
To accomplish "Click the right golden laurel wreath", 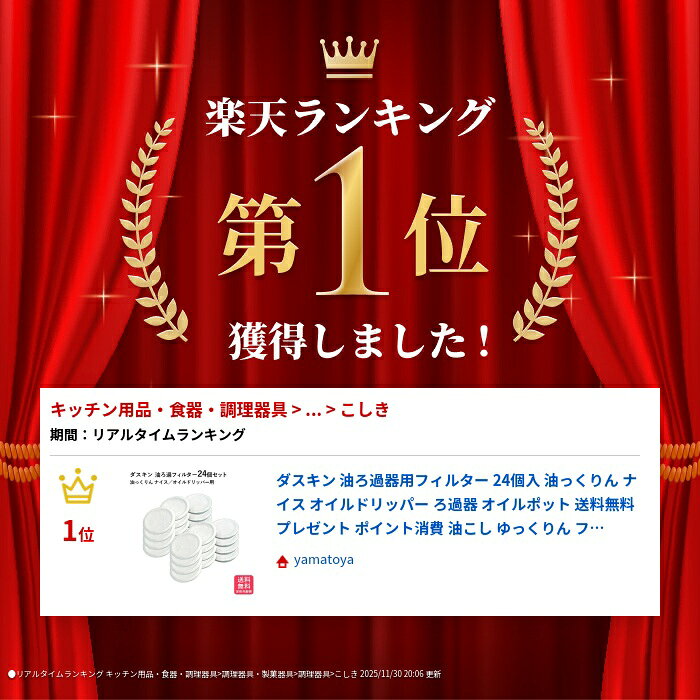I will 547,230.
